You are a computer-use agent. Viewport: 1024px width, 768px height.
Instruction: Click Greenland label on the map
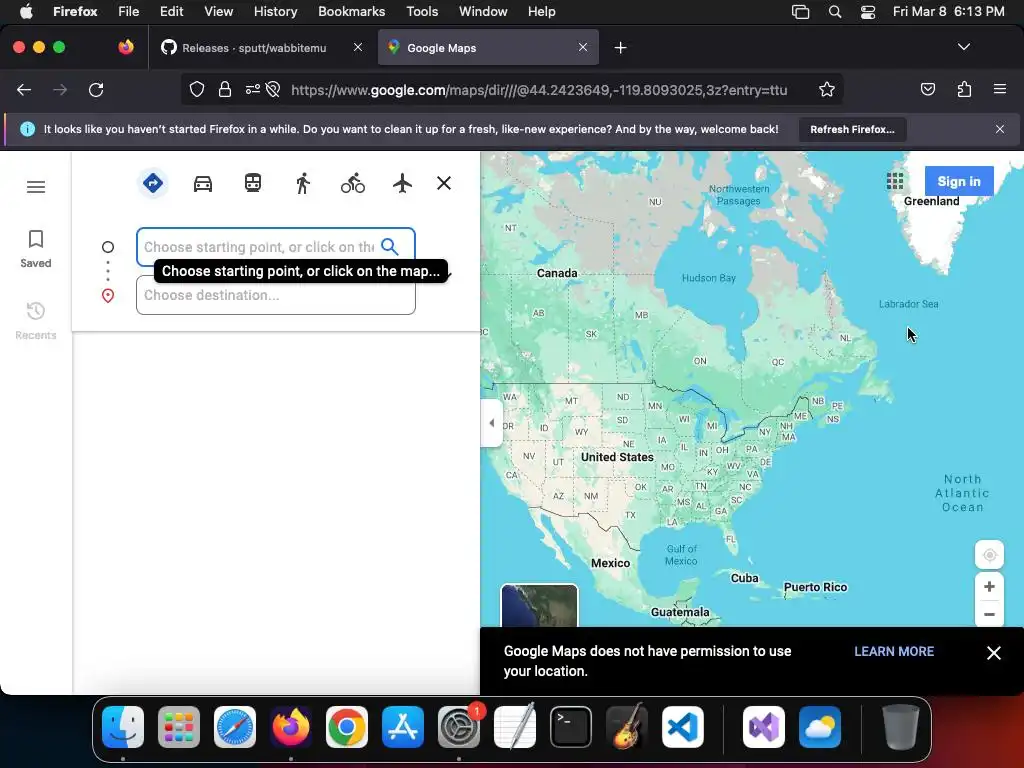pyautogui.click(x=931, y=201)
